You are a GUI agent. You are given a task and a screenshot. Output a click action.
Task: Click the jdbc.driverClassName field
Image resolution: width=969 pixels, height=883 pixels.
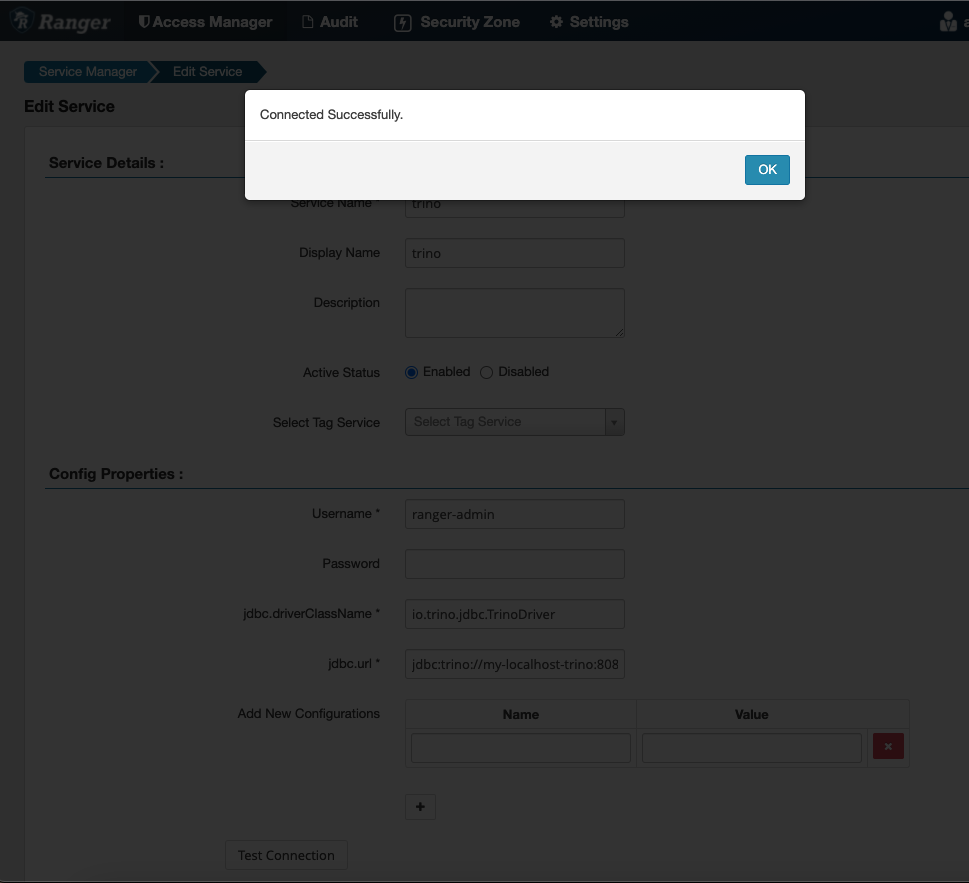[x=515, y=614]
